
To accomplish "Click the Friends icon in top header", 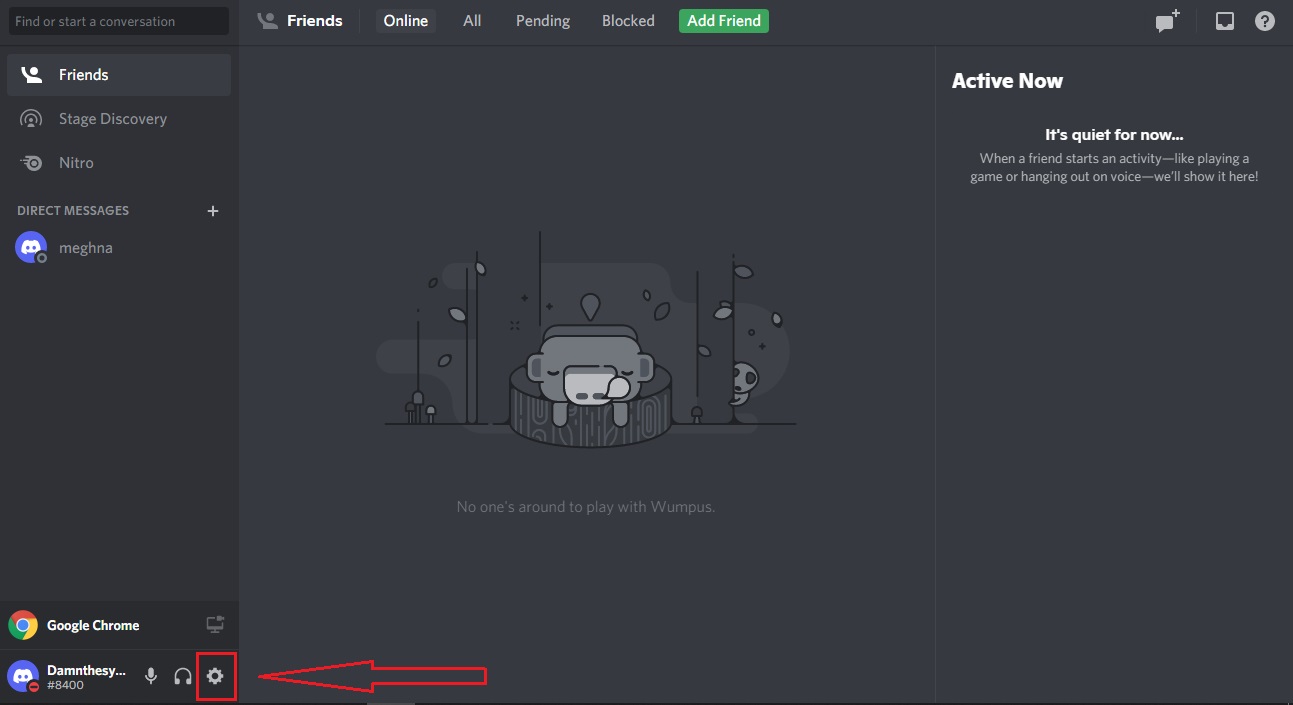I will tap(267, 20).
